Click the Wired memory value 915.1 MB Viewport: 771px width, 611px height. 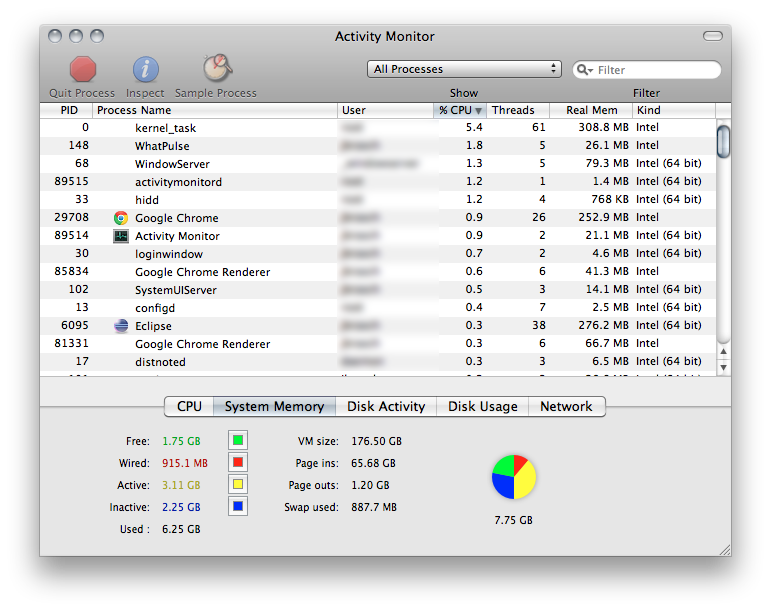185,464
